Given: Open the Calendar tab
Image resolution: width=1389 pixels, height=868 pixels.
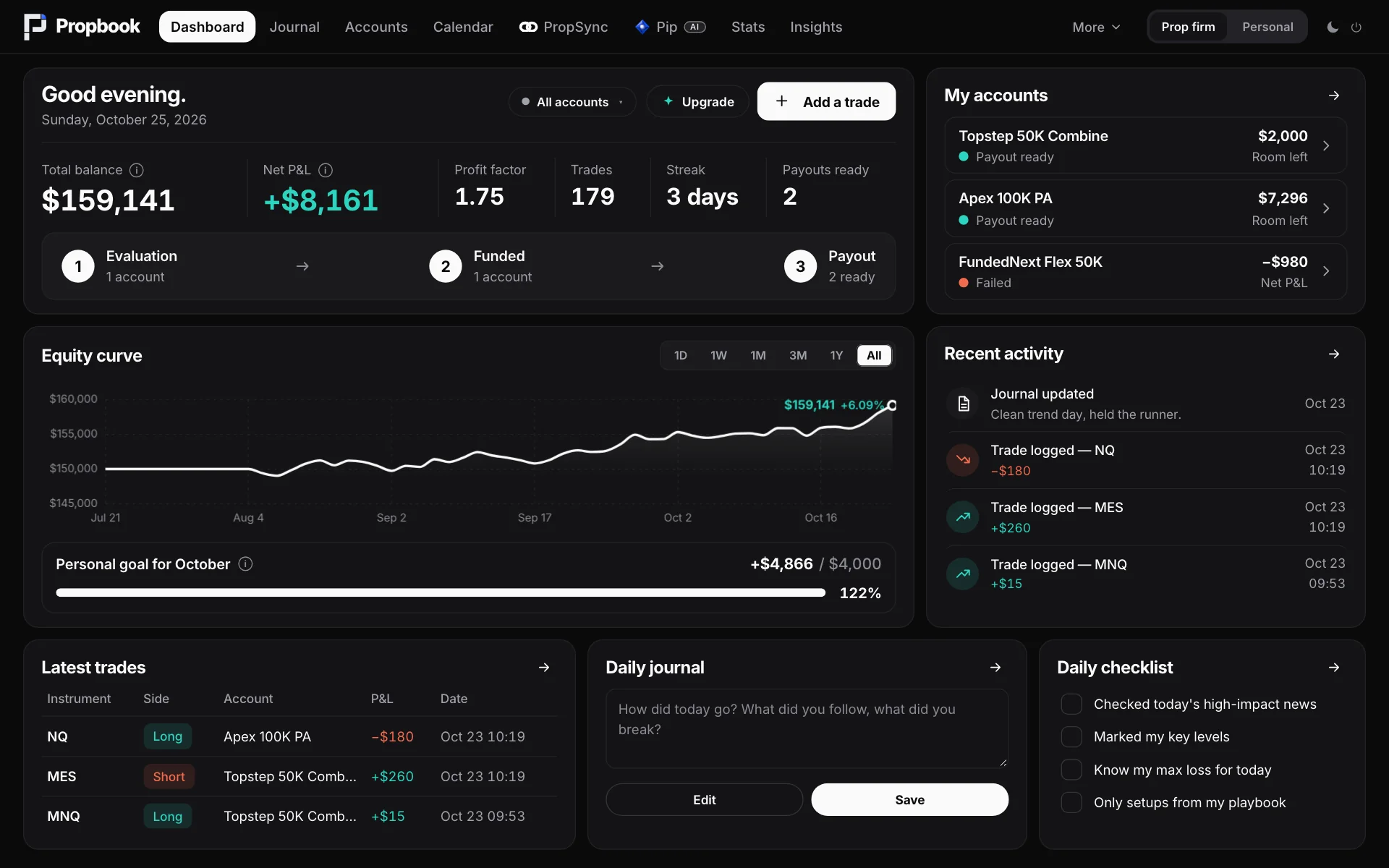Looking at the screenshot, I should (x=463, y=27).
